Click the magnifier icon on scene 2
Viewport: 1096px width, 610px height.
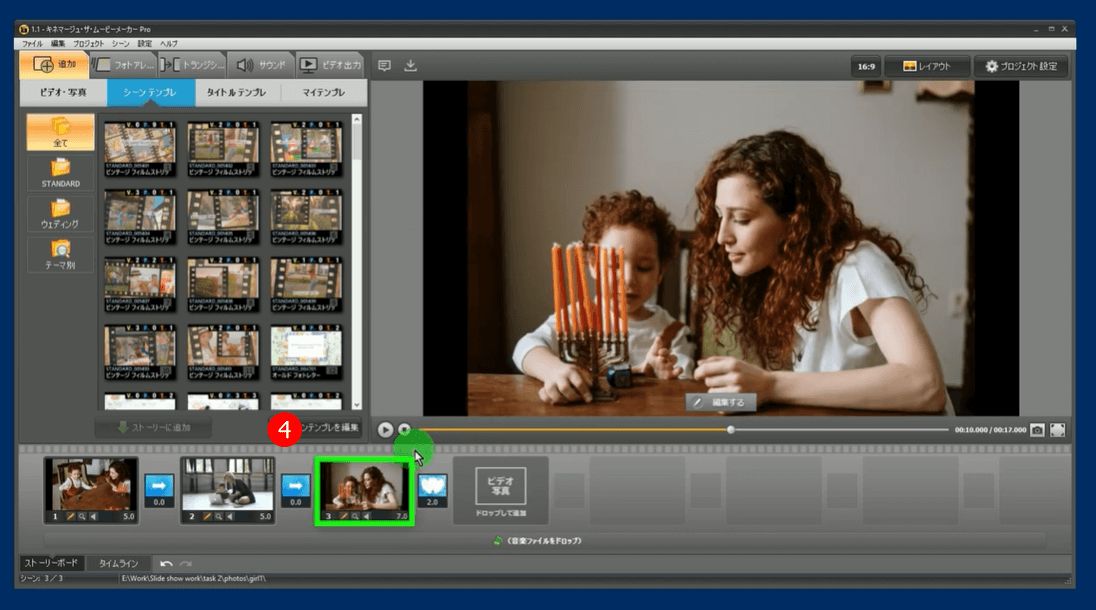219,516
